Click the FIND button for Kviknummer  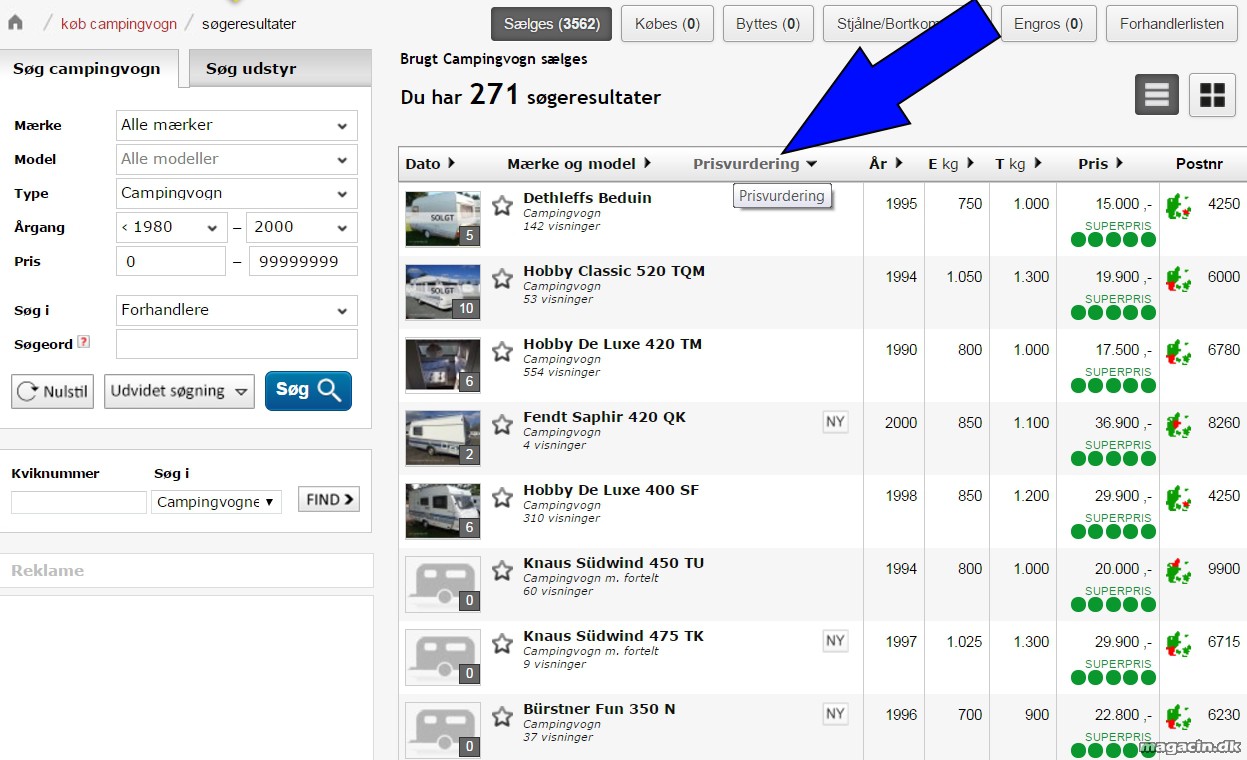(329, 499)
